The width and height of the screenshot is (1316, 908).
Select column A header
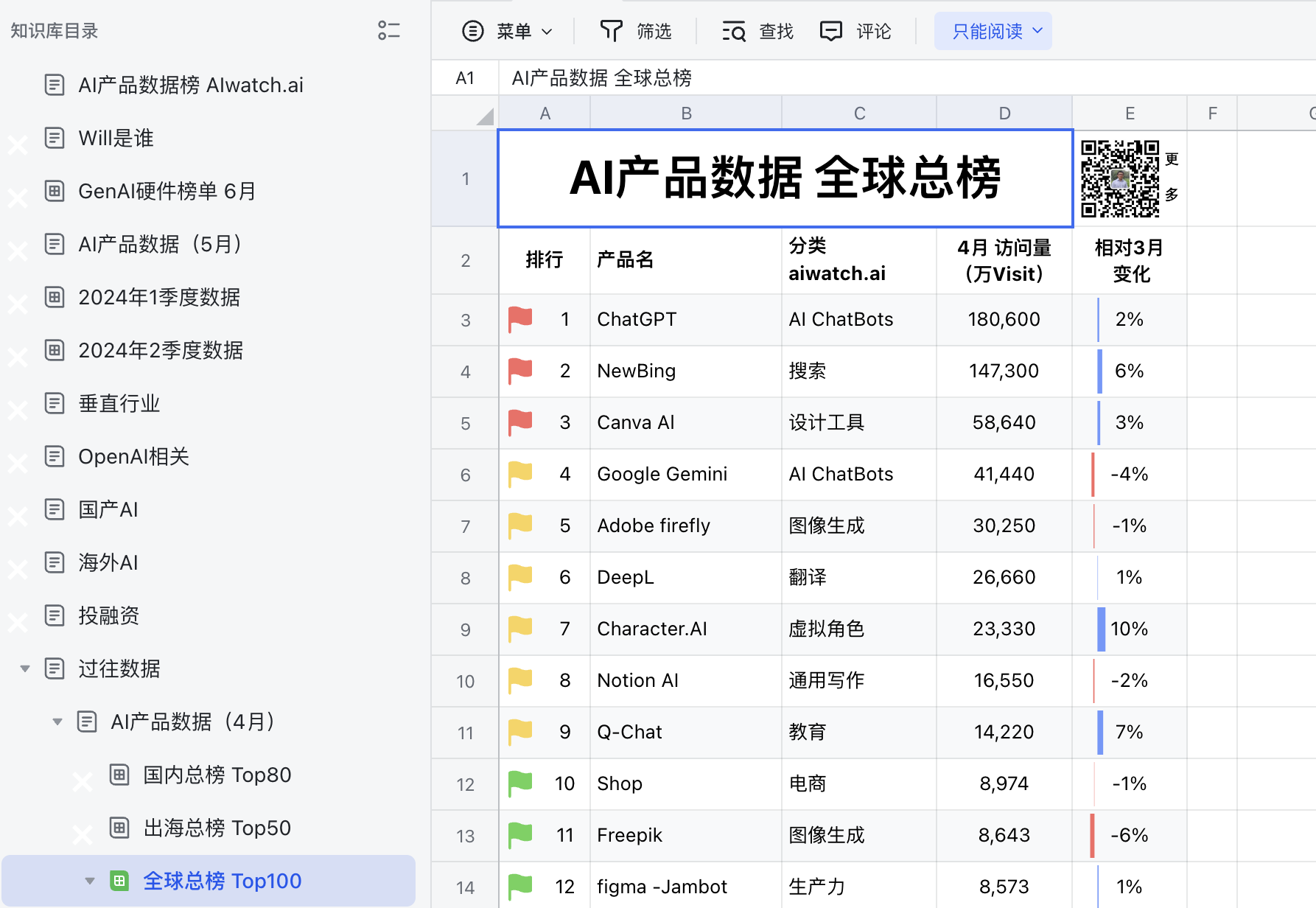tap(545, 113)
